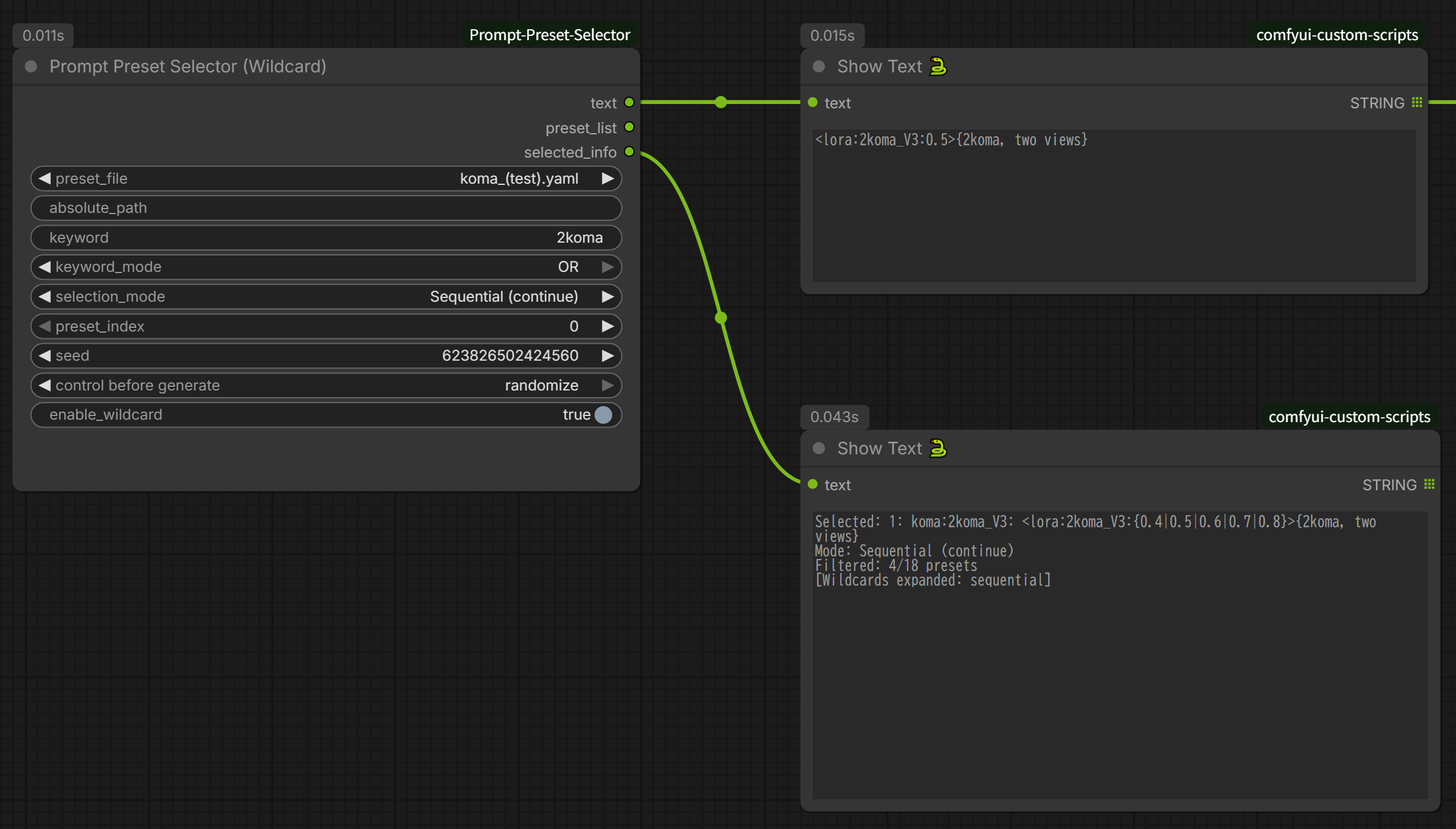Select Prompt Preset Selector (Wildcard) title

(188, 66)
